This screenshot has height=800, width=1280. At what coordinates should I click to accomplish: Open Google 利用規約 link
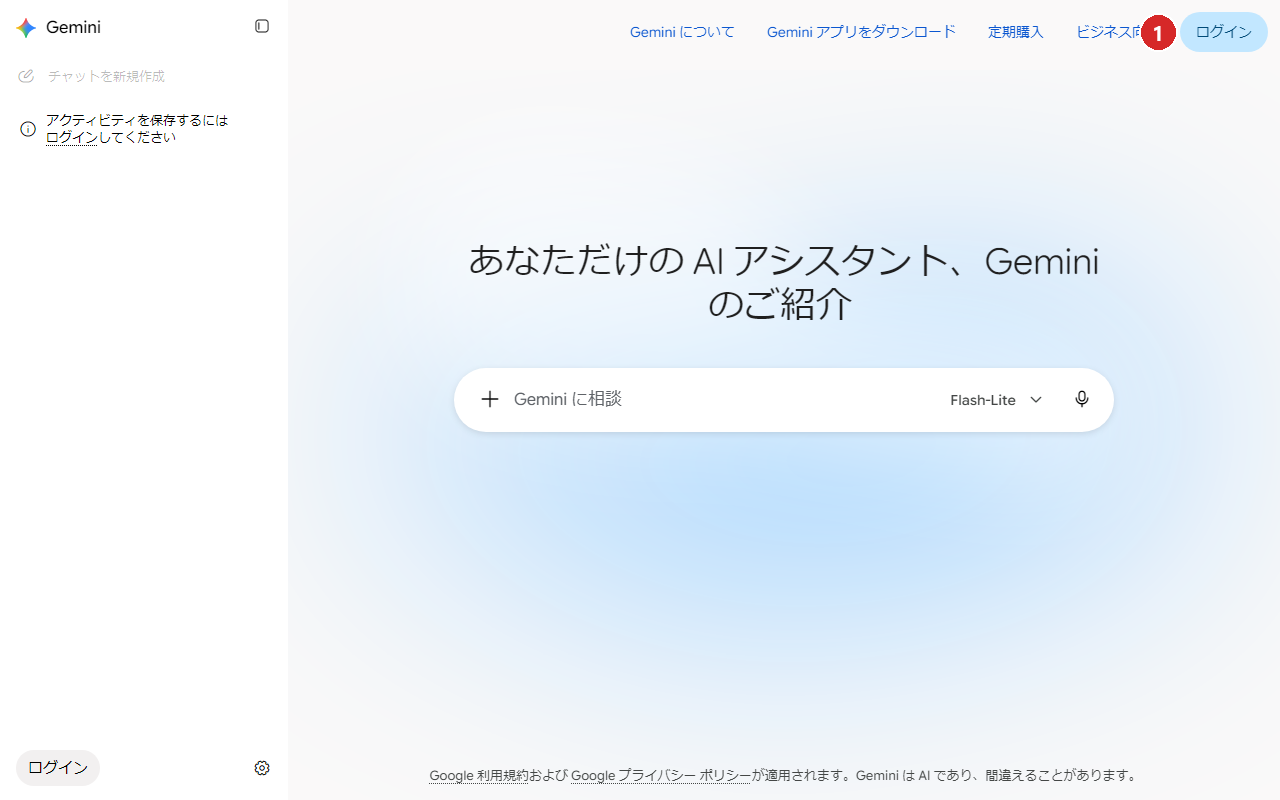coord(479,775)
